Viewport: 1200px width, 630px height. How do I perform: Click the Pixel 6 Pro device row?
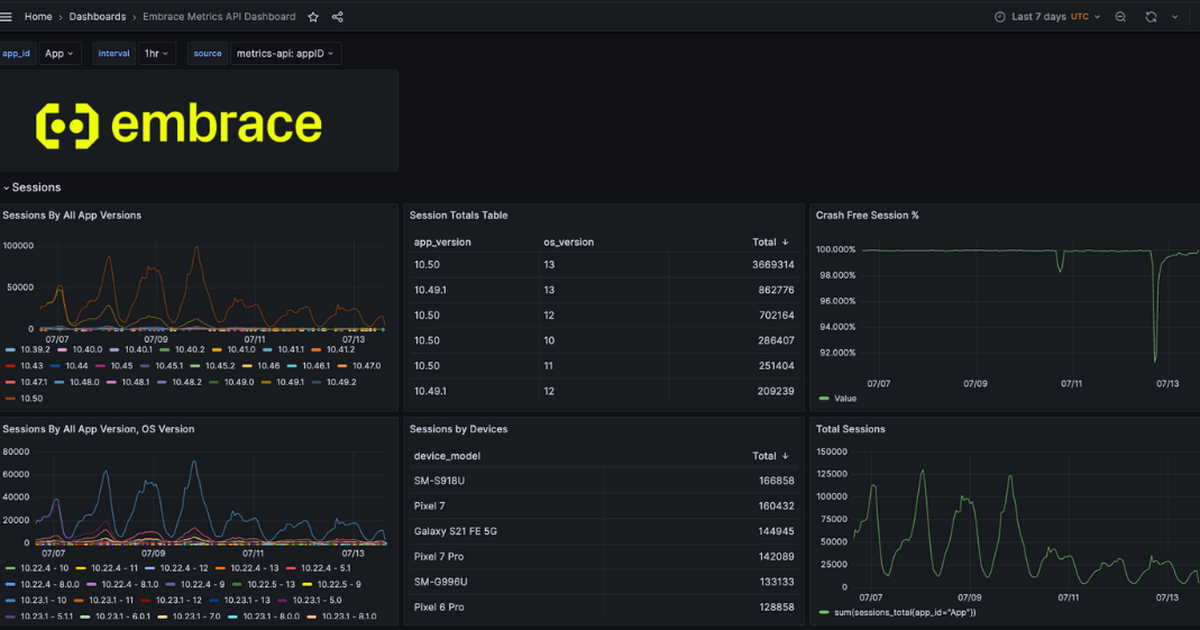pyautogui.click(x=602, y=607)
